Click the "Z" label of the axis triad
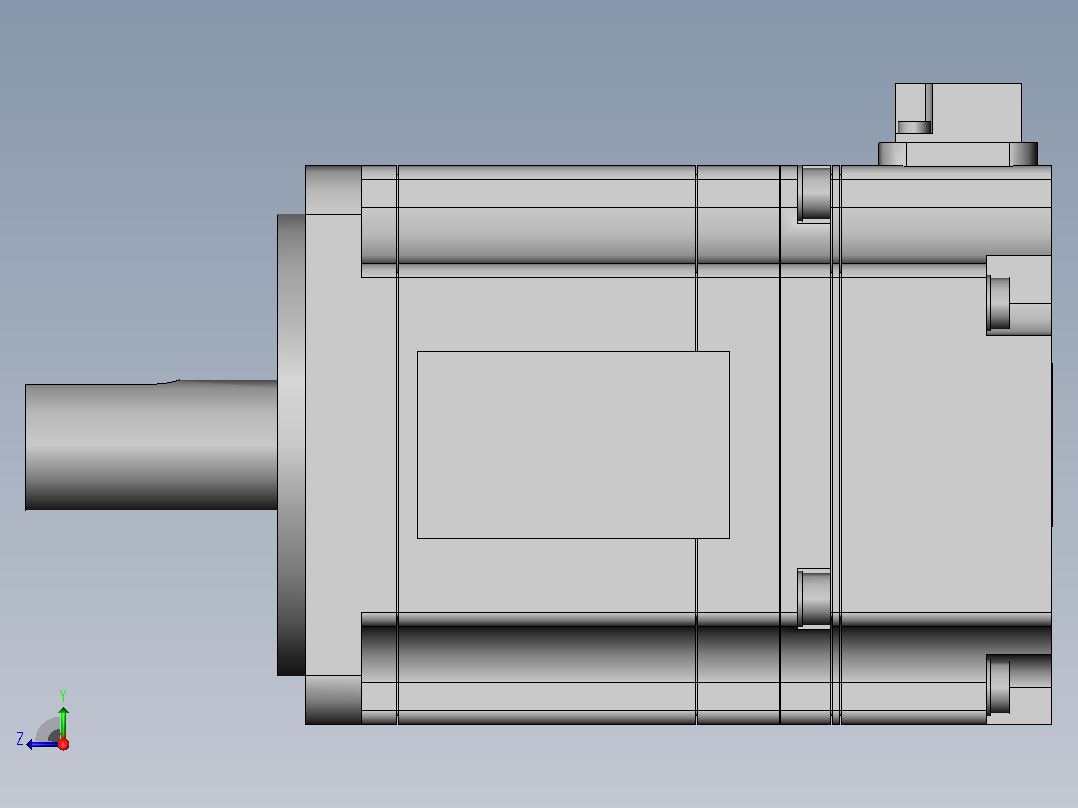The image size is (1078, 808). (x=21, y=739)
